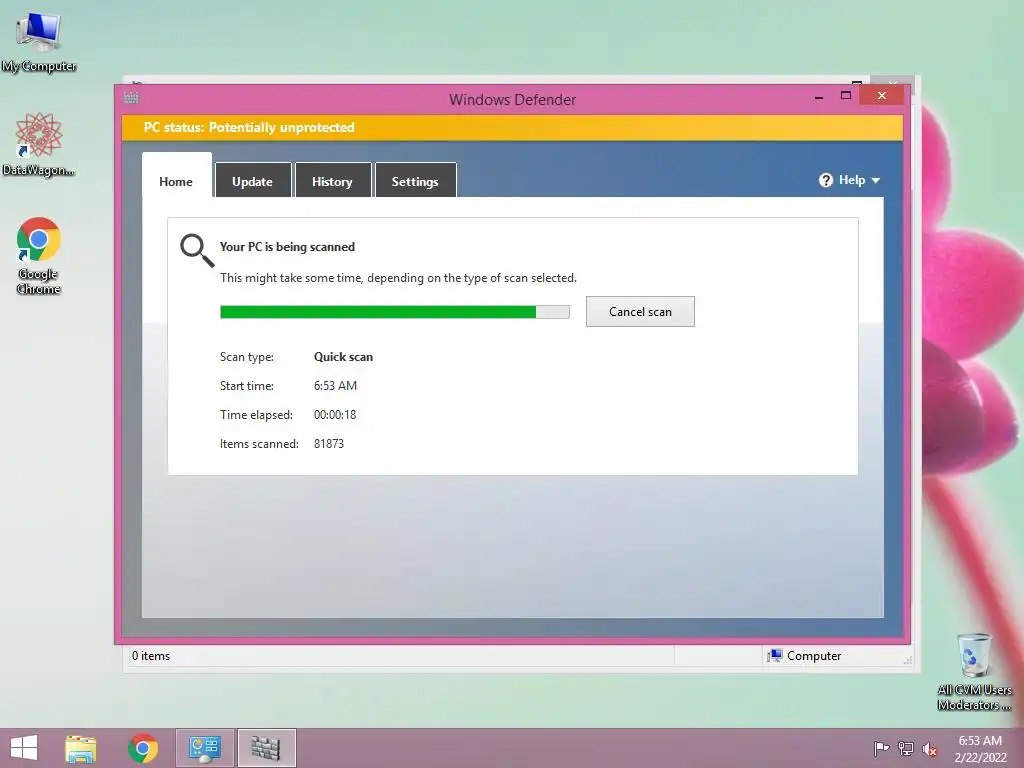Select the Home tab
Image resolution: width=1024 pixels, height=768 pixels.
click(x=176, y=175)
